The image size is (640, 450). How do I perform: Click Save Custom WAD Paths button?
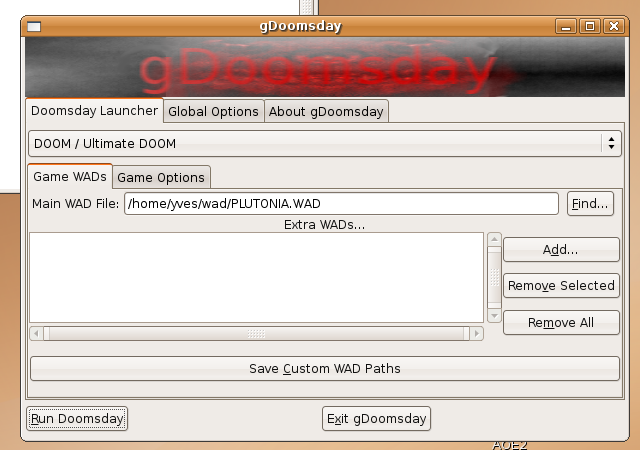click(325, 369)
